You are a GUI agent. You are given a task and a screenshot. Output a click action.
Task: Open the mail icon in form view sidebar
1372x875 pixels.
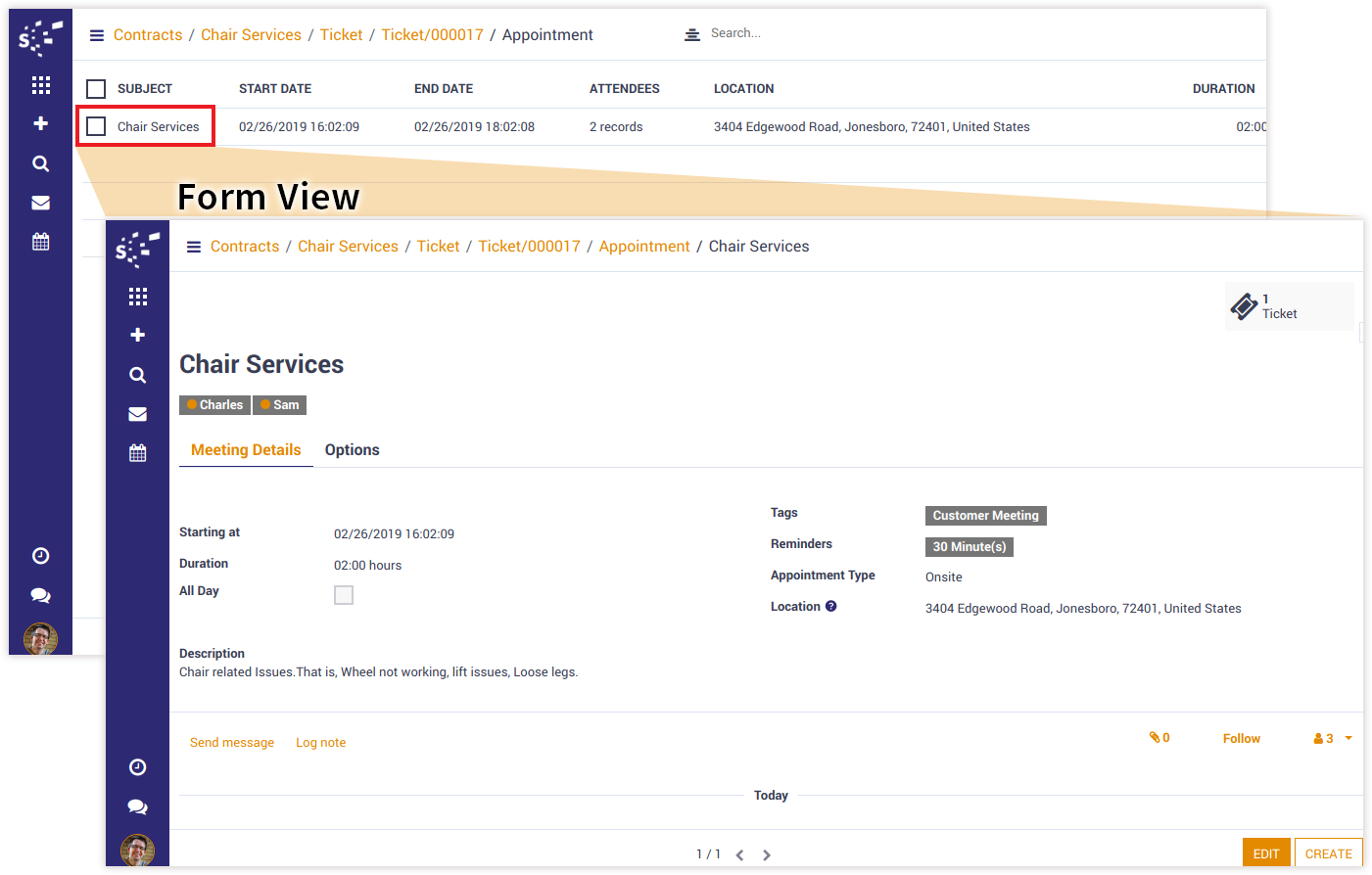pyautogui.click(x=138, y=414)
